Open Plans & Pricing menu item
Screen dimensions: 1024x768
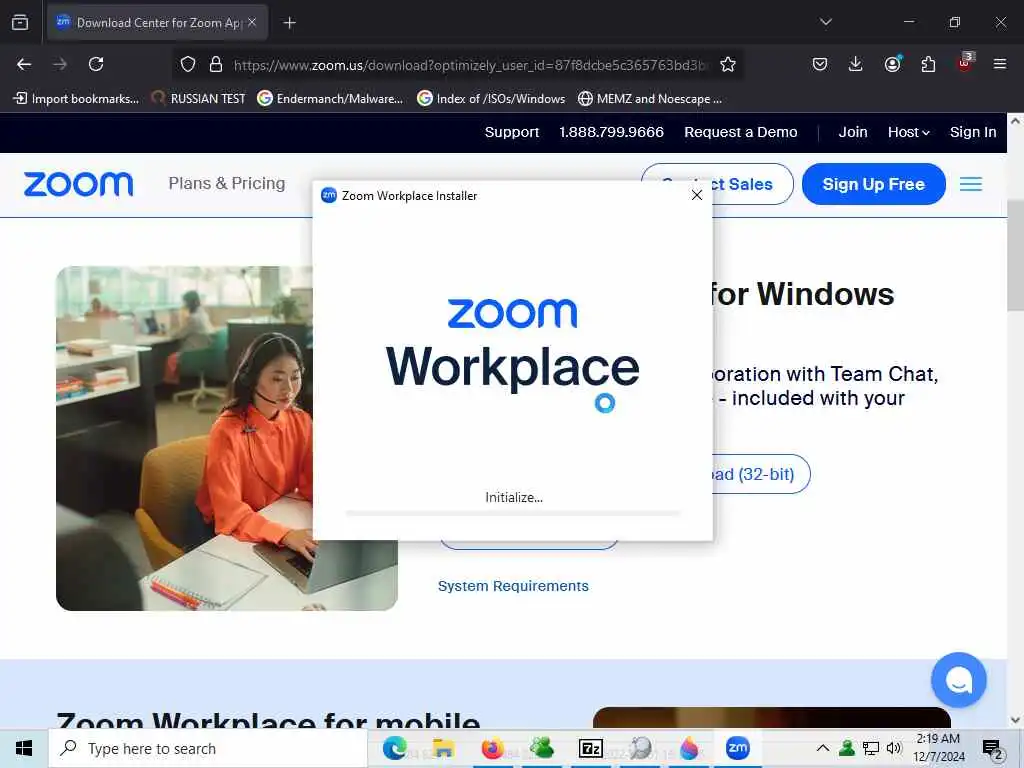tap(227, 184)
